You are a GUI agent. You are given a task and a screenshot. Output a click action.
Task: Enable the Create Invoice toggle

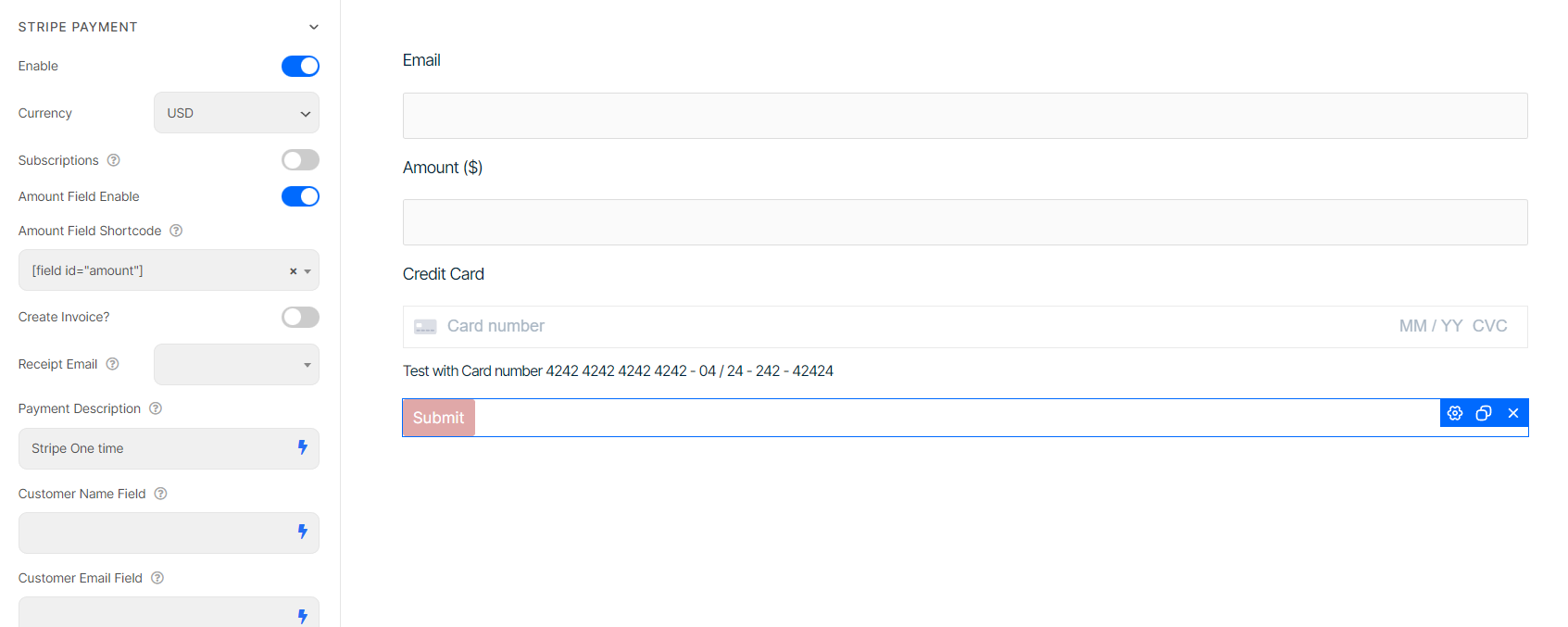pos(300,317)
